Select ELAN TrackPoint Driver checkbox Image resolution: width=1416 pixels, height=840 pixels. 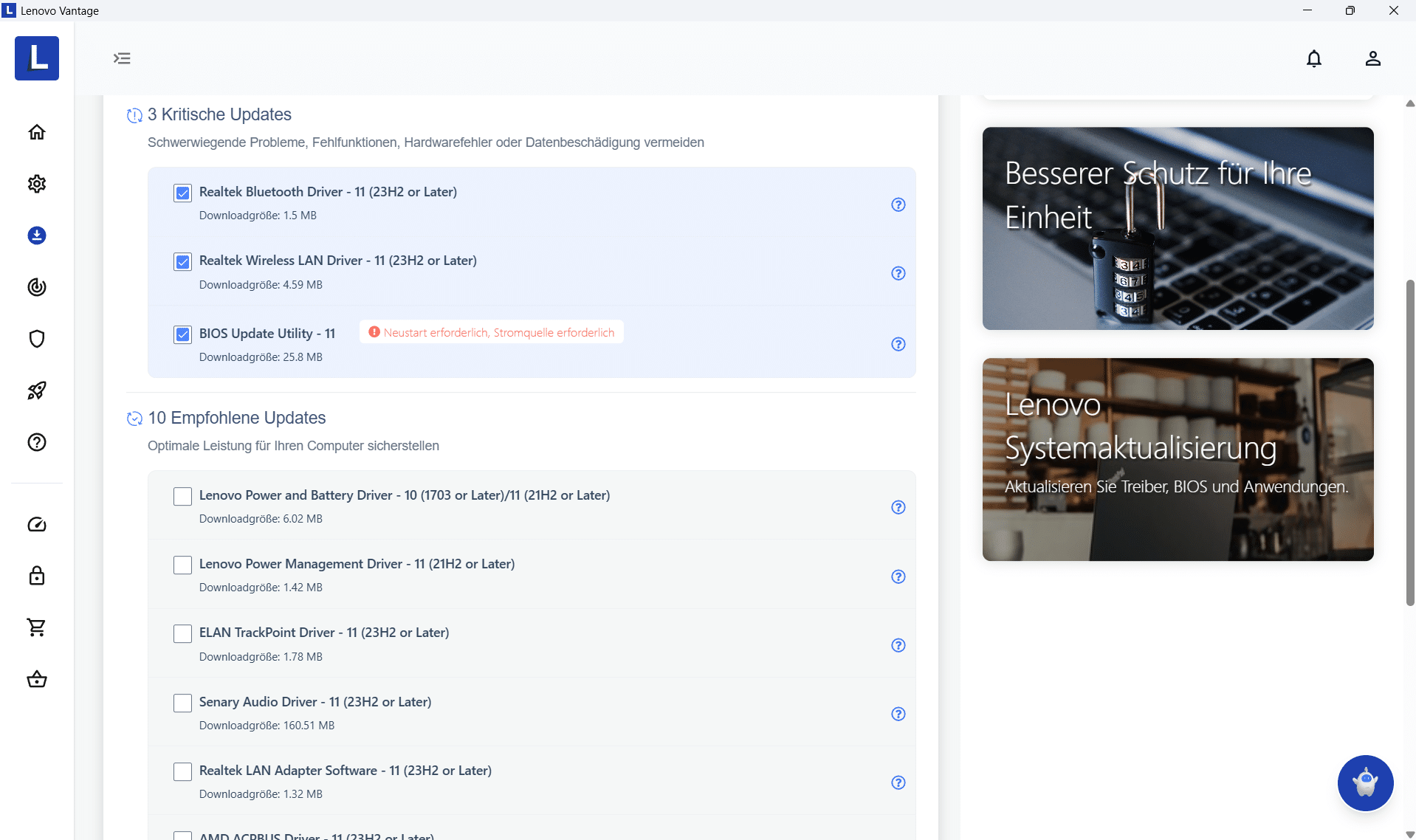tap(182, 633)
